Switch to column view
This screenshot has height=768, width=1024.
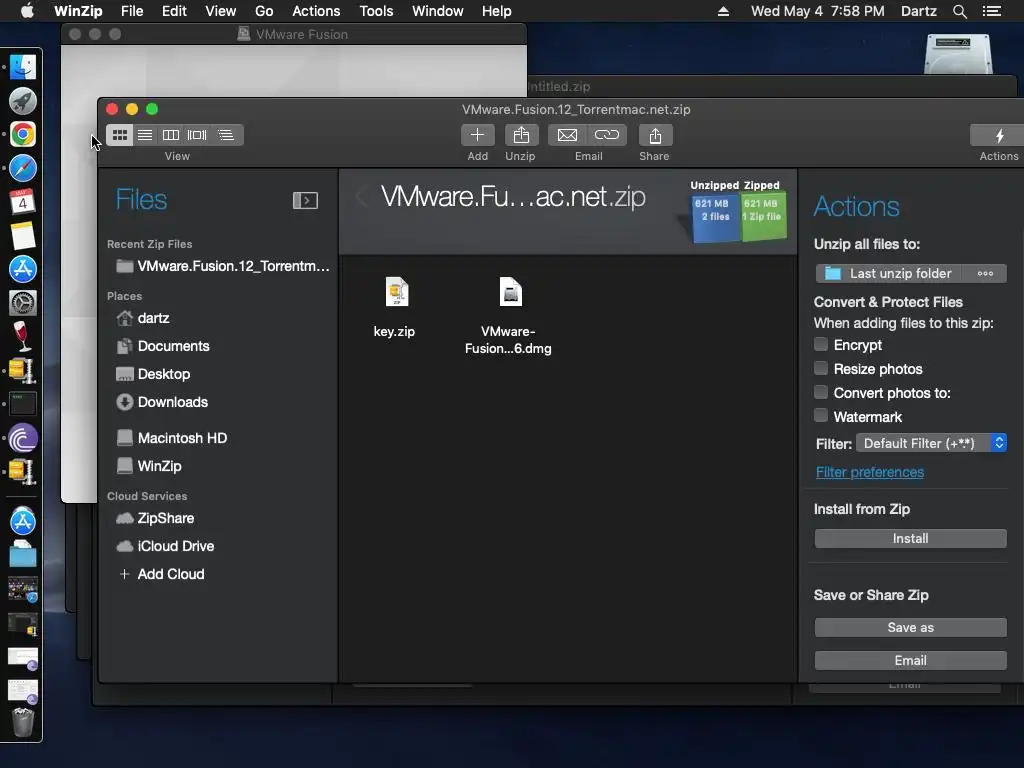170,135
